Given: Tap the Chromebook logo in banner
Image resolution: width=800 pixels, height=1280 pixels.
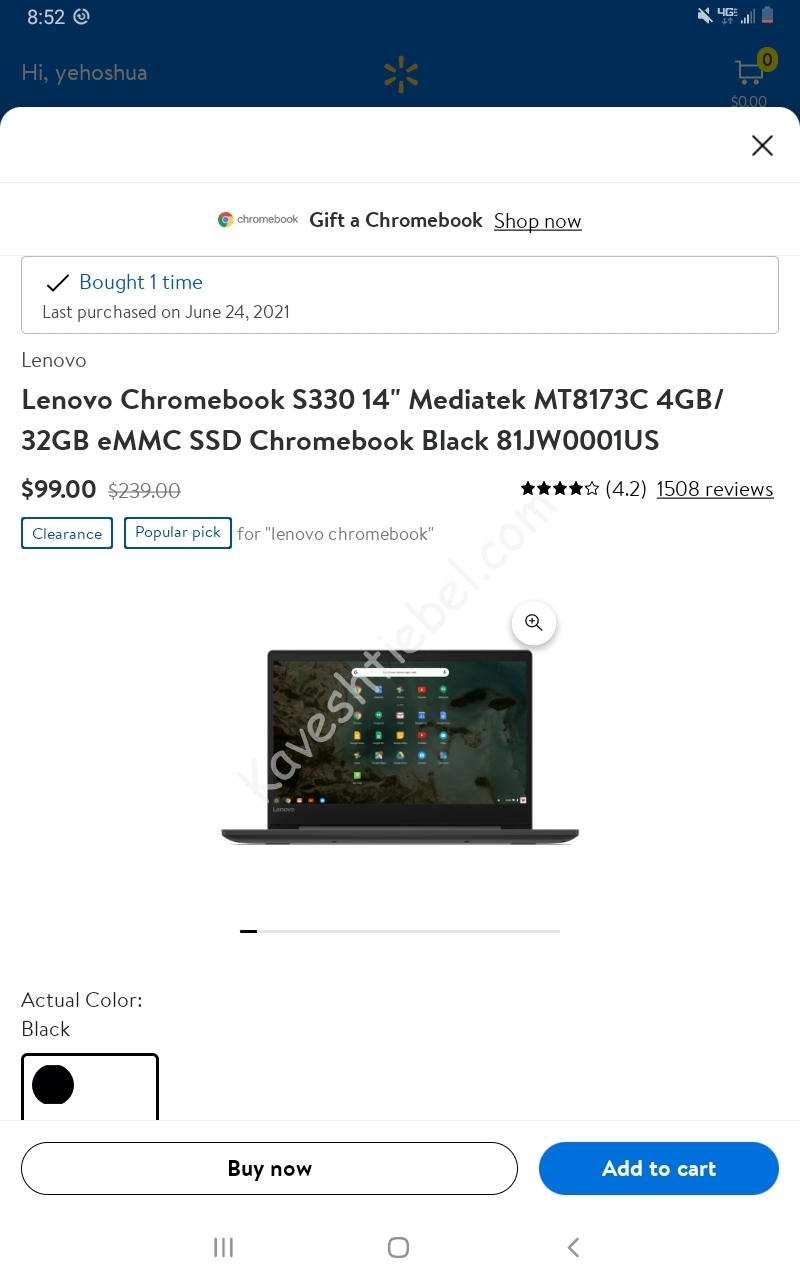Looking at the screenshot, I should coord(258,220).
